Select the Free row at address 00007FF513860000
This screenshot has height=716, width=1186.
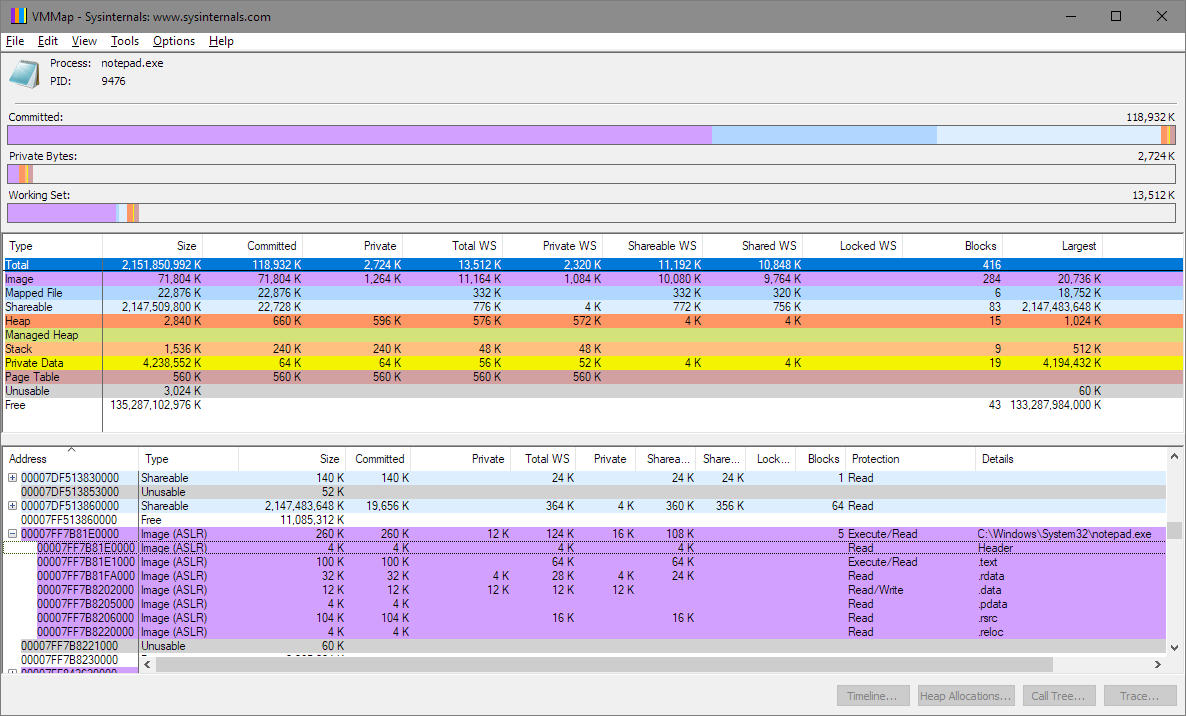tap(585, 520)
